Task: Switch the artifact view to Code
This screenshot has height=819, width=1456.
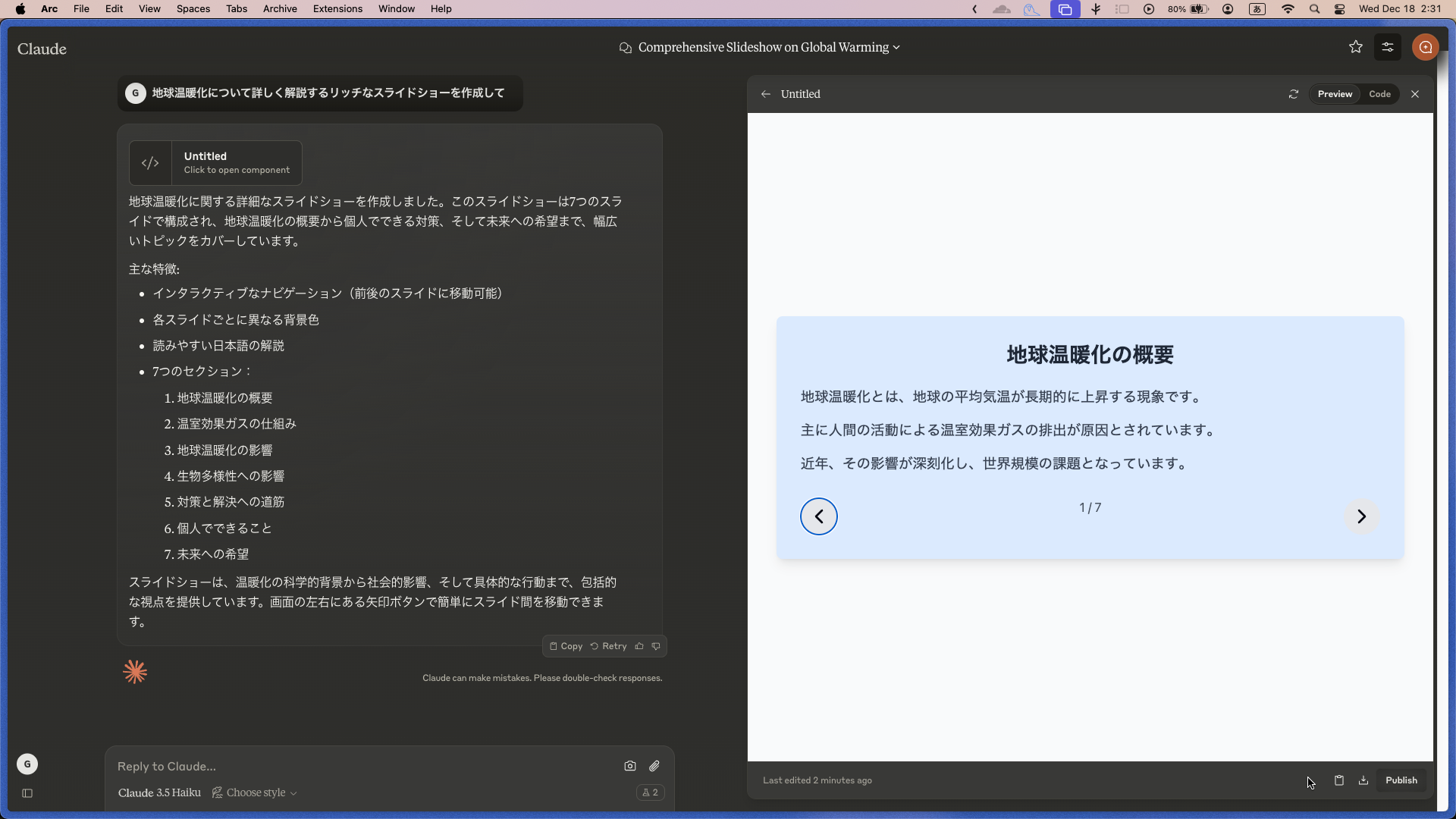Action: (1380, 94)
